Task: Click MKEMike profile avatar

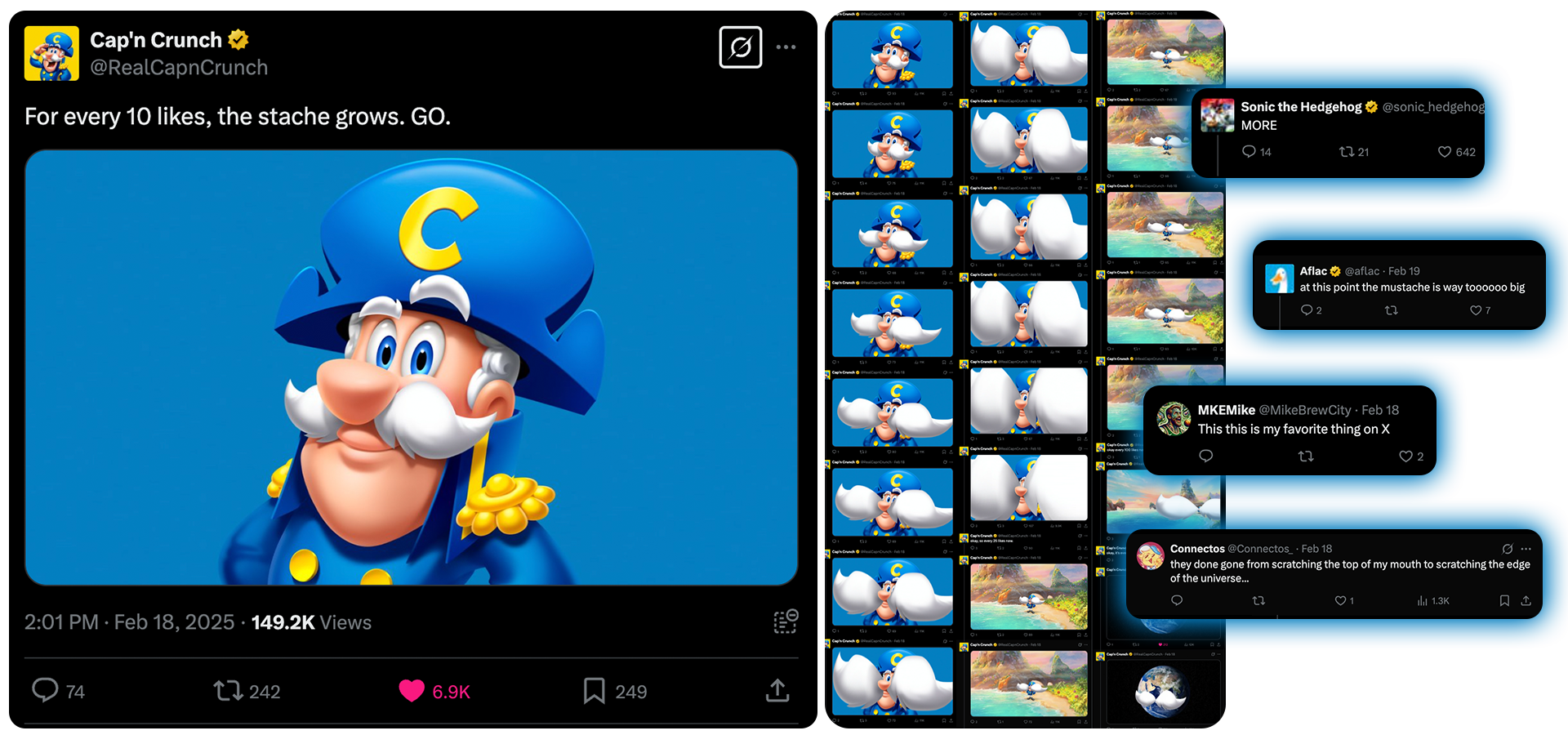Action: [x=1174, y=419]
